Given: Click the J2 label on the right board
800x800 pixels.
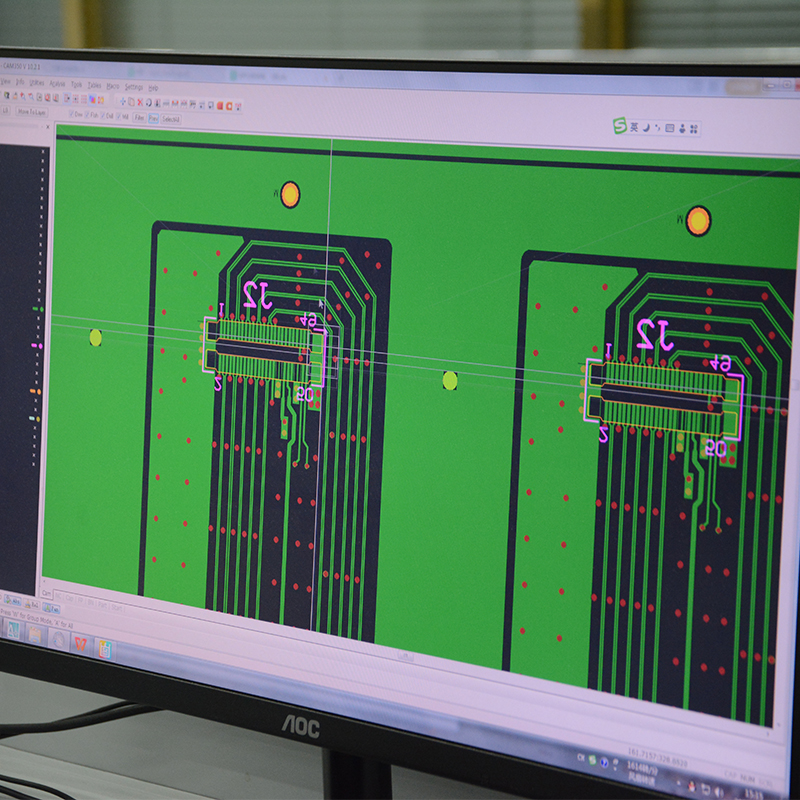Looking at the screenshot, I should [x=653, y=334].
